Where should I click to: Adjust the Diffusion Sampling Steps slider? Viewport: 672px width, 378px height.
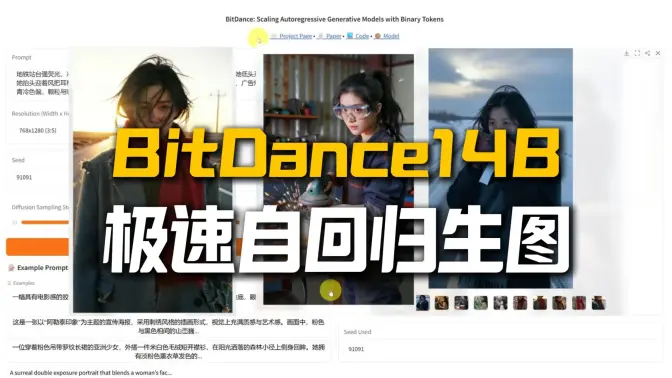(45, 222)
